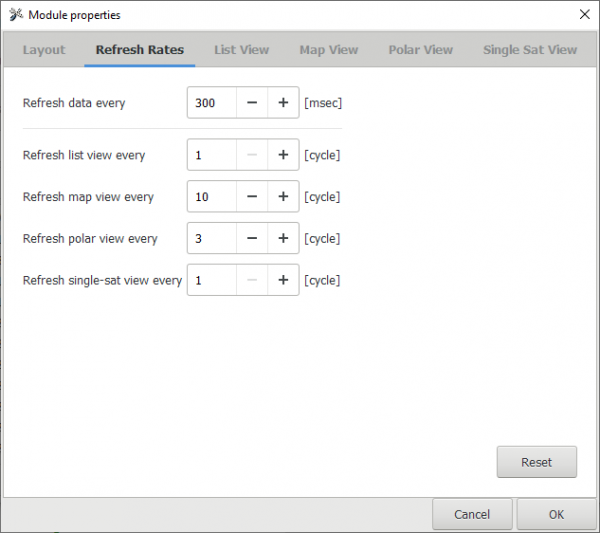600x533 pixels.
Task: Close the Module properties dialog
Action: click(x=584, y=15)
